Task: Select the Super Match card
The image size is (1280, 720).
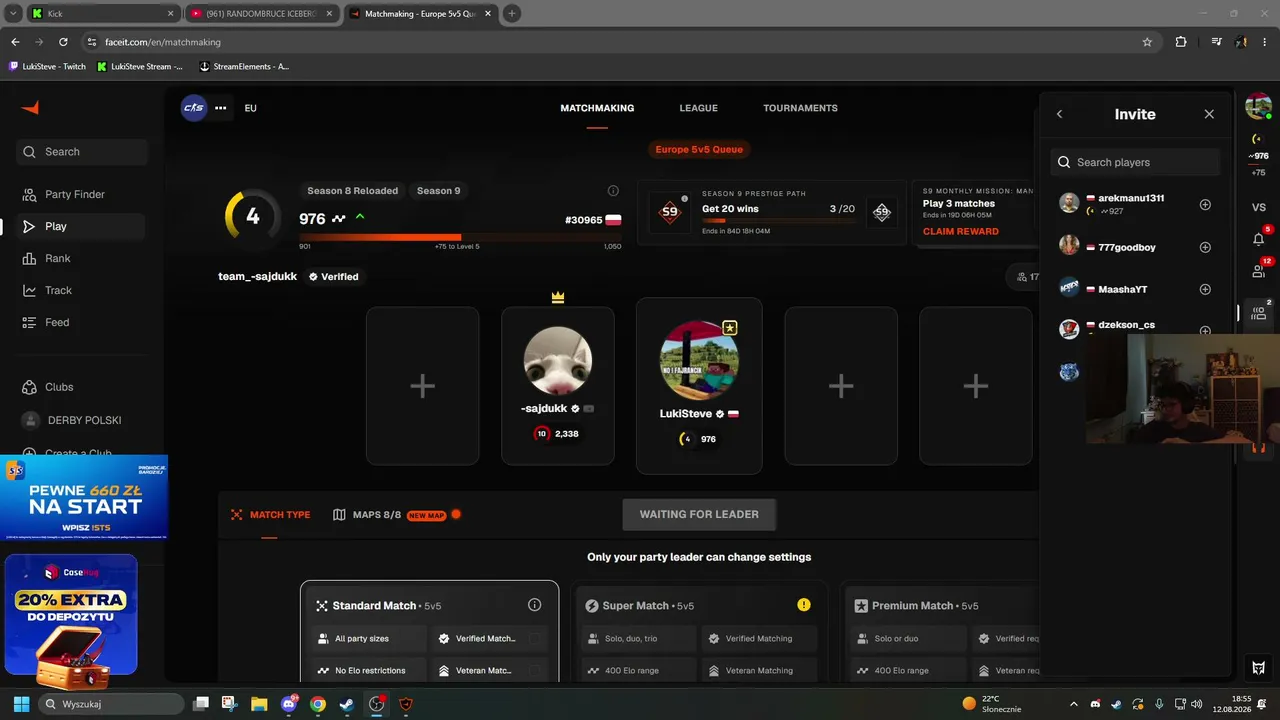Action: point(699,631)
